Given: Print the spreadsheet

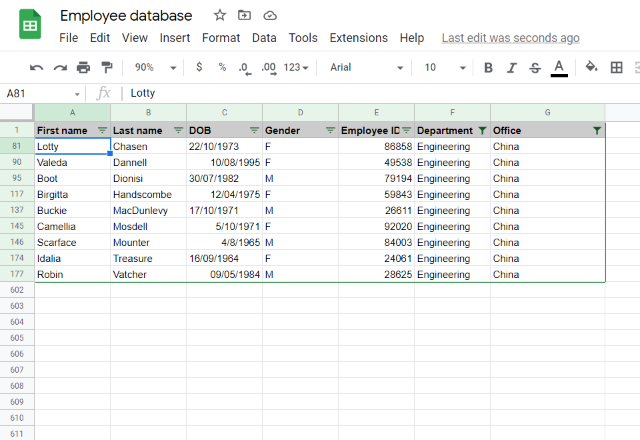Looking at the screenshot, I should click(x=83, y=67).
